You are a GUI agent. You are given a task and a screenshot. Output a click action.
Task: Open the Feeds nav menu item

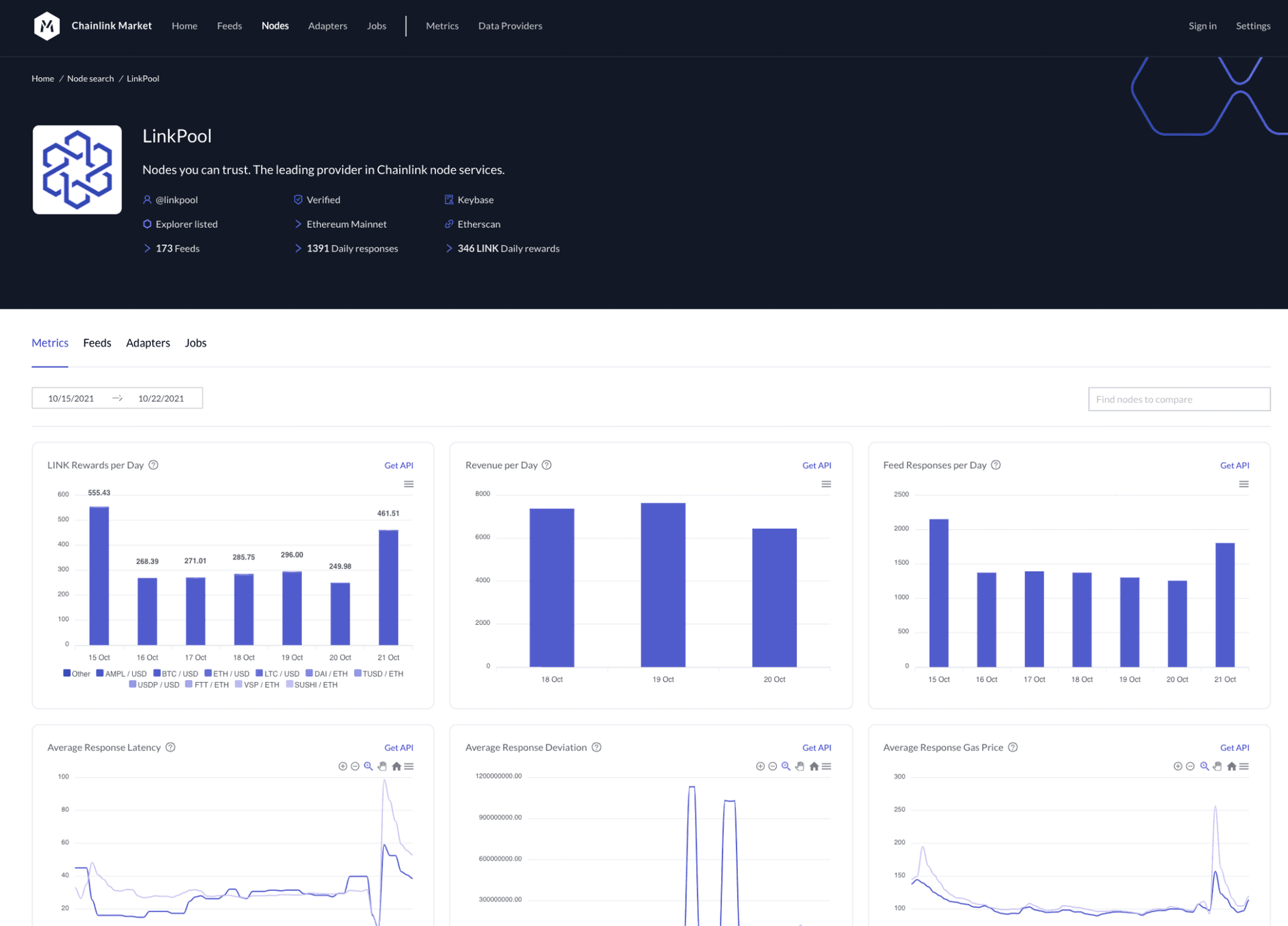[x=229, y=25]
